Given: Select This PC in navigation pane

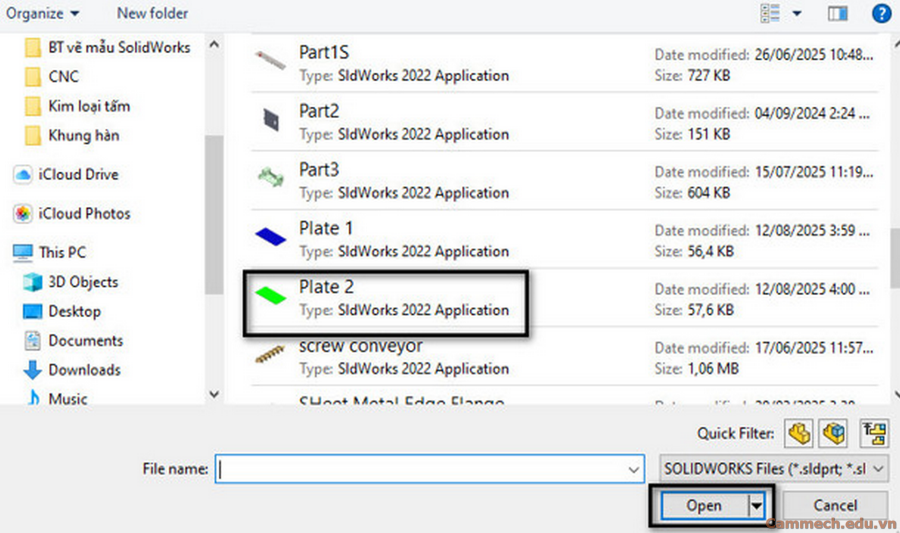Looking at the screenshot, I should 49,252.
